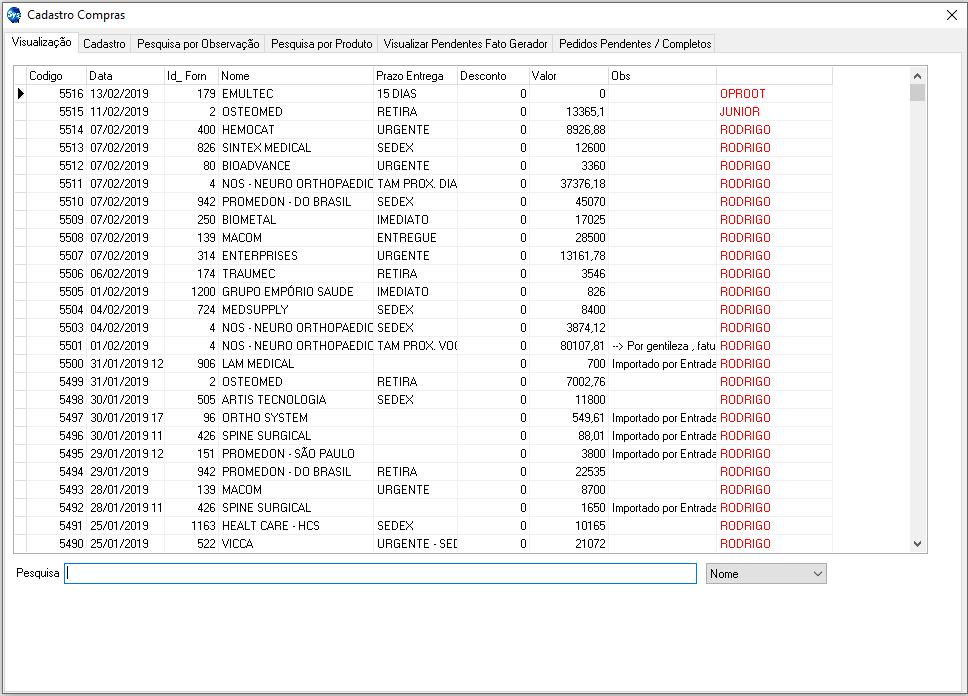The height and width of the screenshot is (696, 968).
Task: Click the Pesquisa text input field
Action: 380,574
